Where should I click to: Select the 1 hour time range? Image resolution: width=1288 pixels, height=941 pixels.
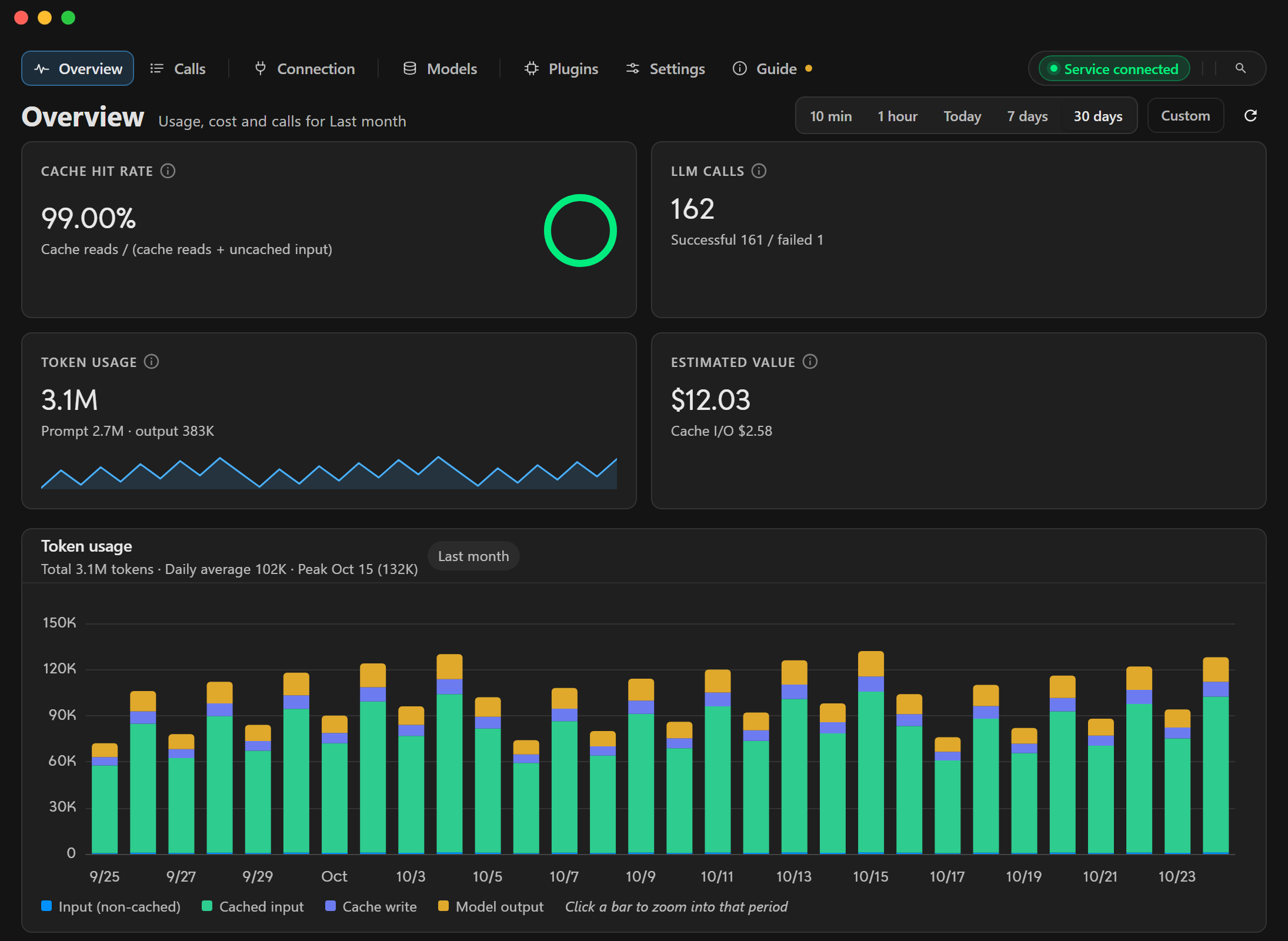897,116
